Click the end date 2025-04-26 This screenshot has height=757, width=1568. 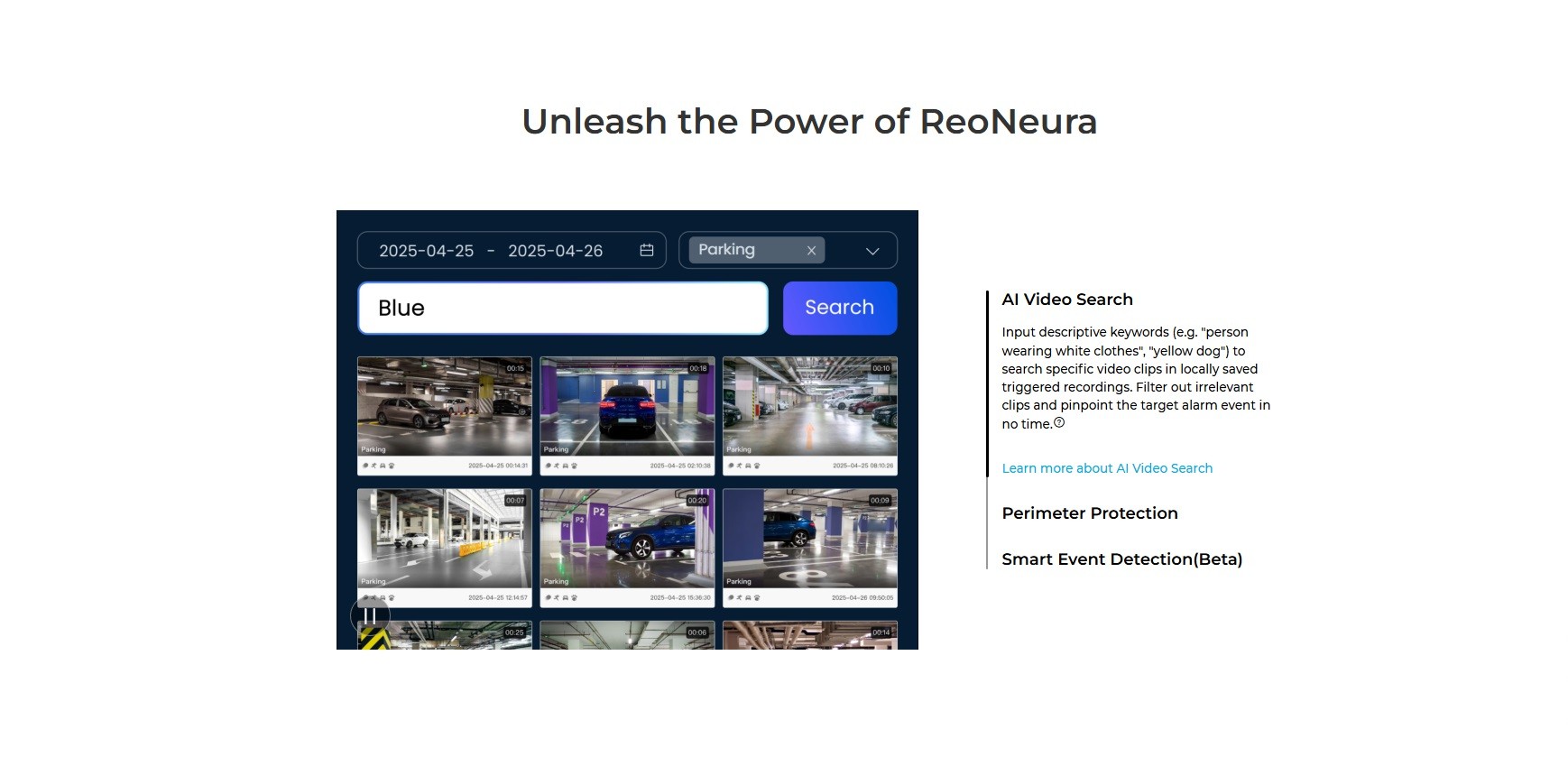(x=555, y=251)
